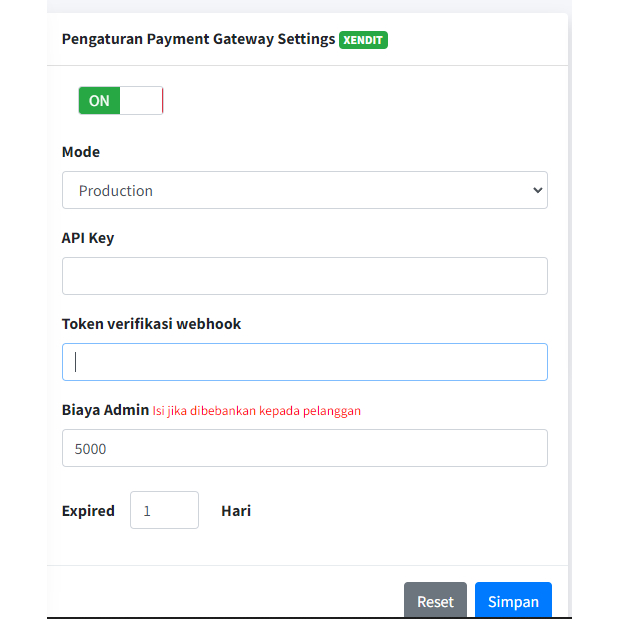The height and width of the screenshot is (619, 619).
Task: Toggle the green ON switch
Action: 100,101
